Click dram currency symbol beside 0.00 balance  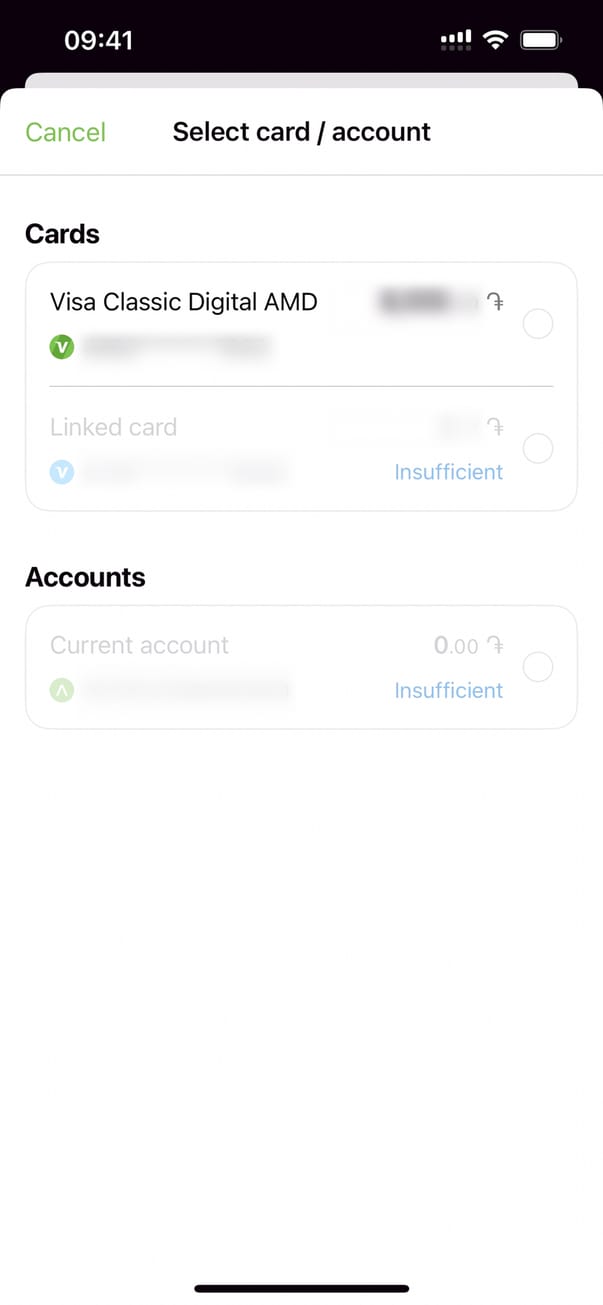(494, 646)
